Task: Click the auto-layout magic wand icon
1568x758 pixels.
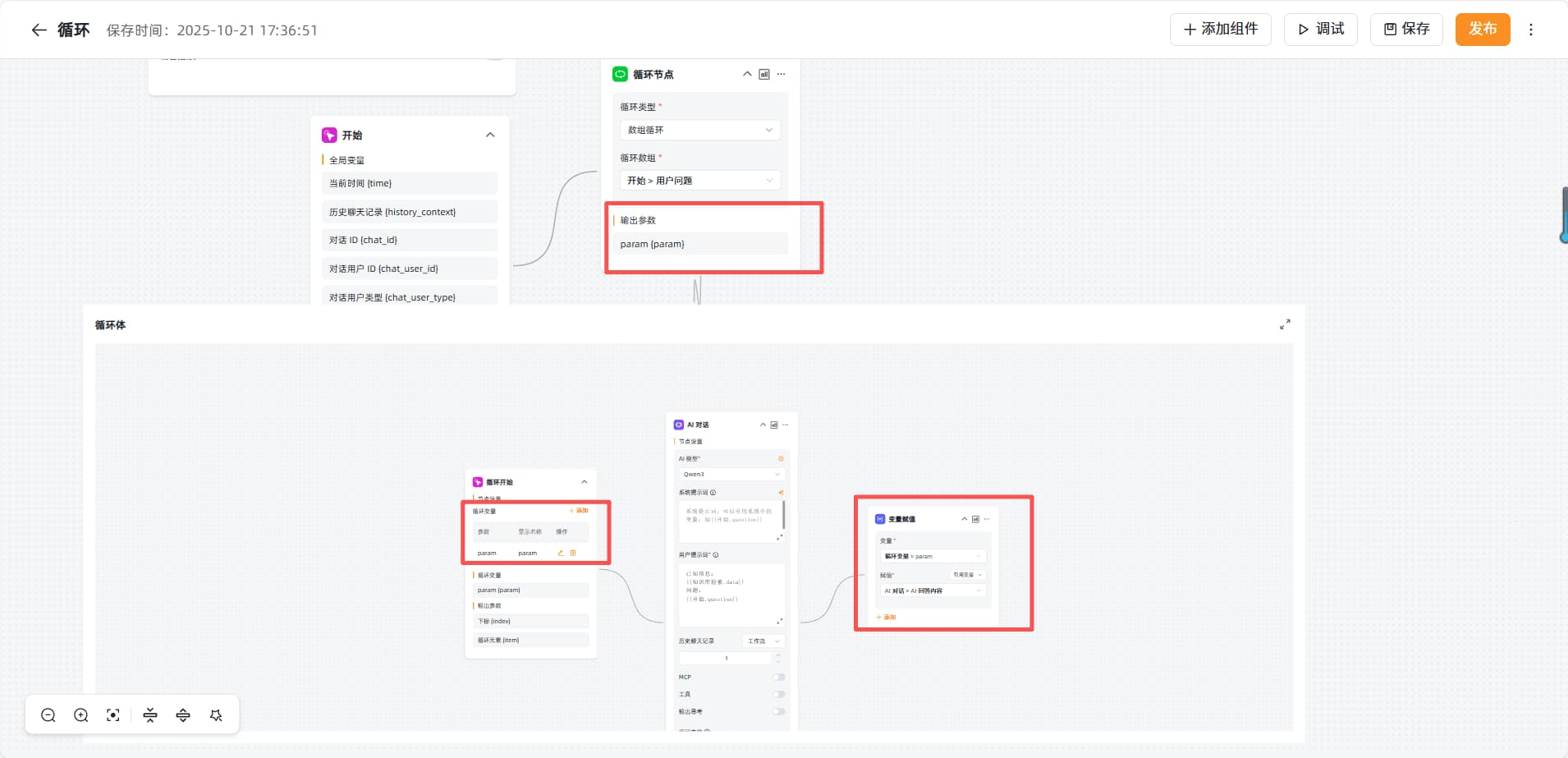Action: [216, 715]
